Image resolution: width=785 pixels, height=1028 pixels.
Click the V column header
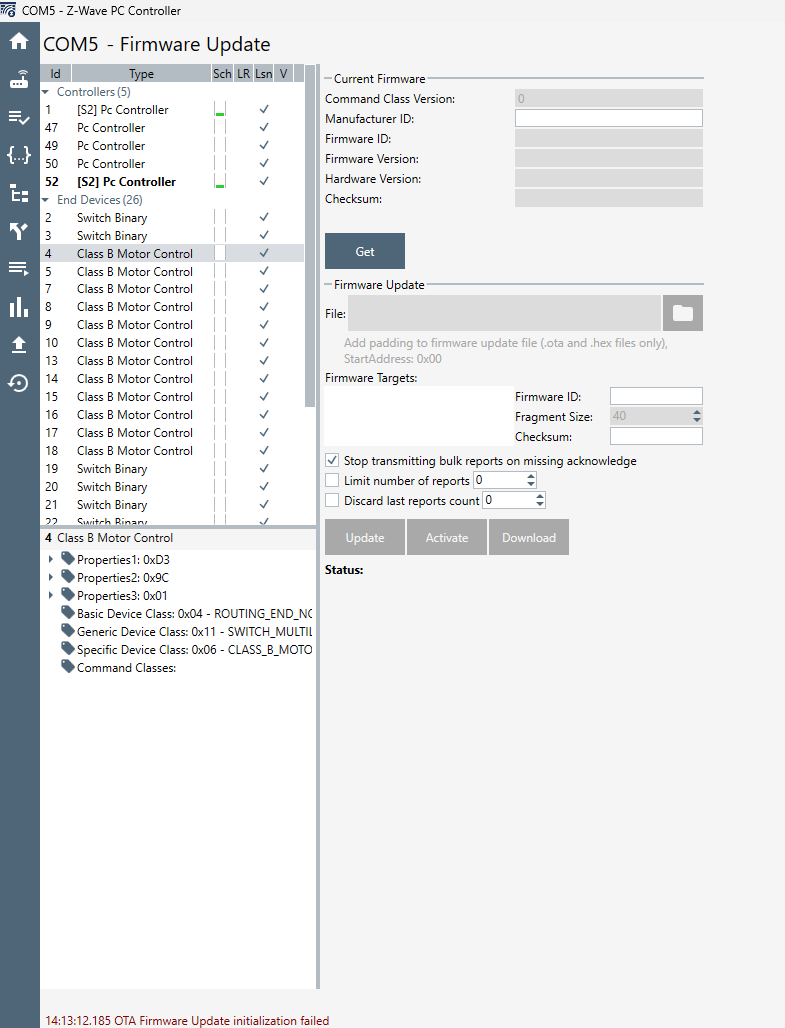click(283, 73)
